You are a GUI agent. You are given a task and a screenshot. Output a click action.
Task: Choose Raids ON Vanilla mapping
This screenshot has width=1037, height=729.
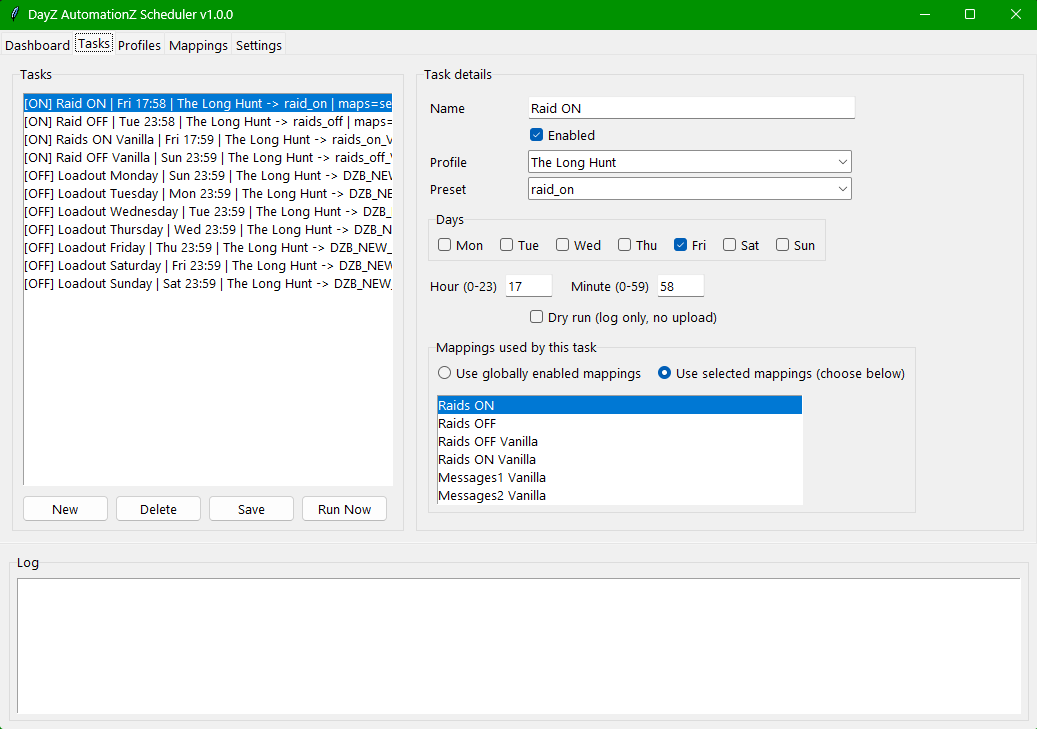(x=620, y=459)
